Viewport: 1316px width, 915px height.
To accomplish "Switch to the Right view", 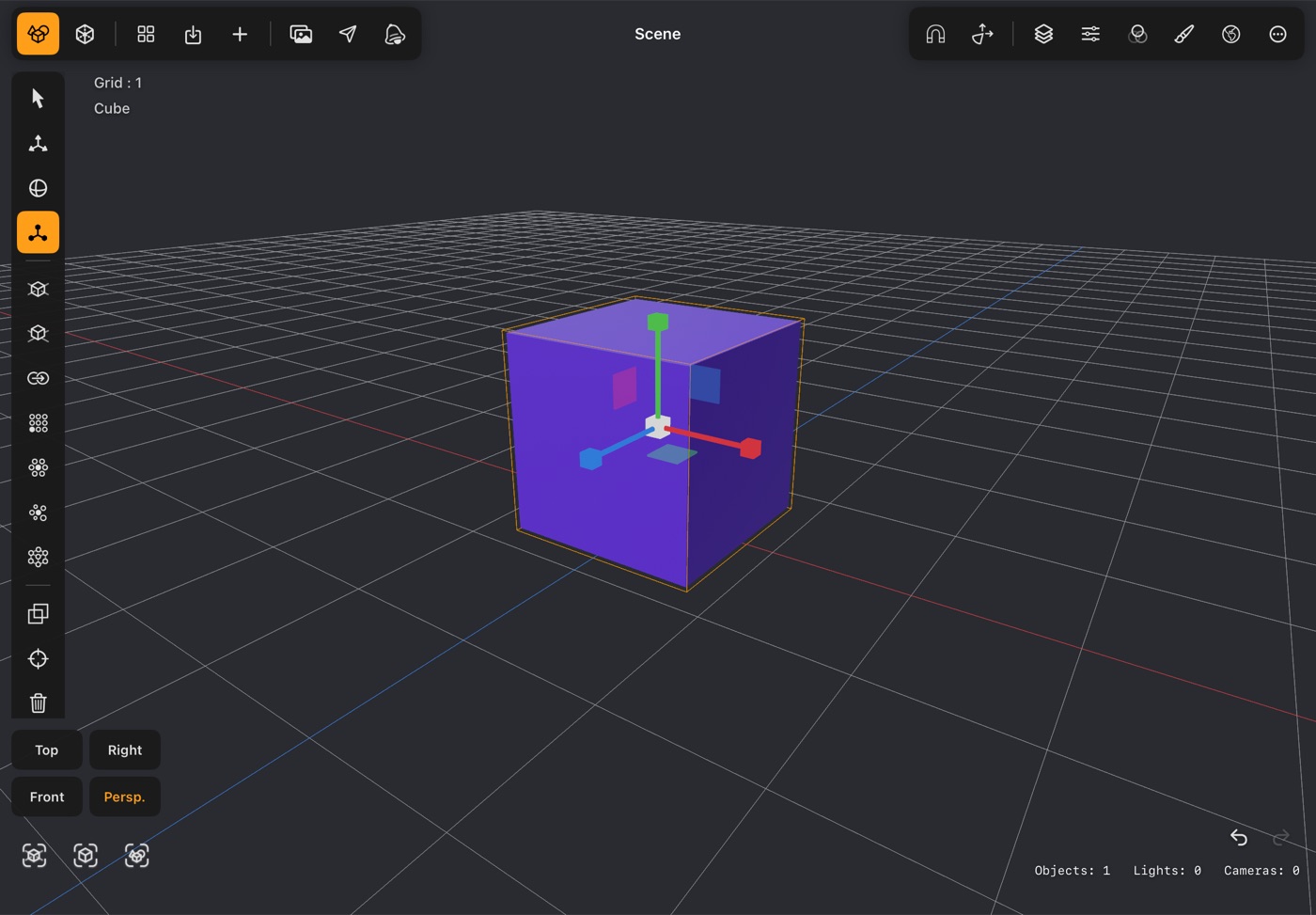I will (x=125, y=749).
